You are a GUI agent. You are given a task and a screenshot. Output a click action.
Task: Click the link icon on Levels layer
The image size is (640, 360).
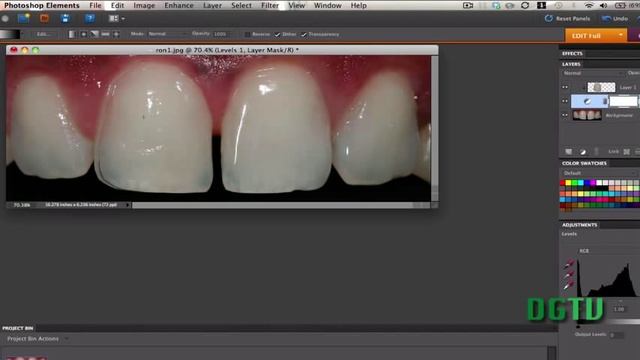click(x=605, y=101)
